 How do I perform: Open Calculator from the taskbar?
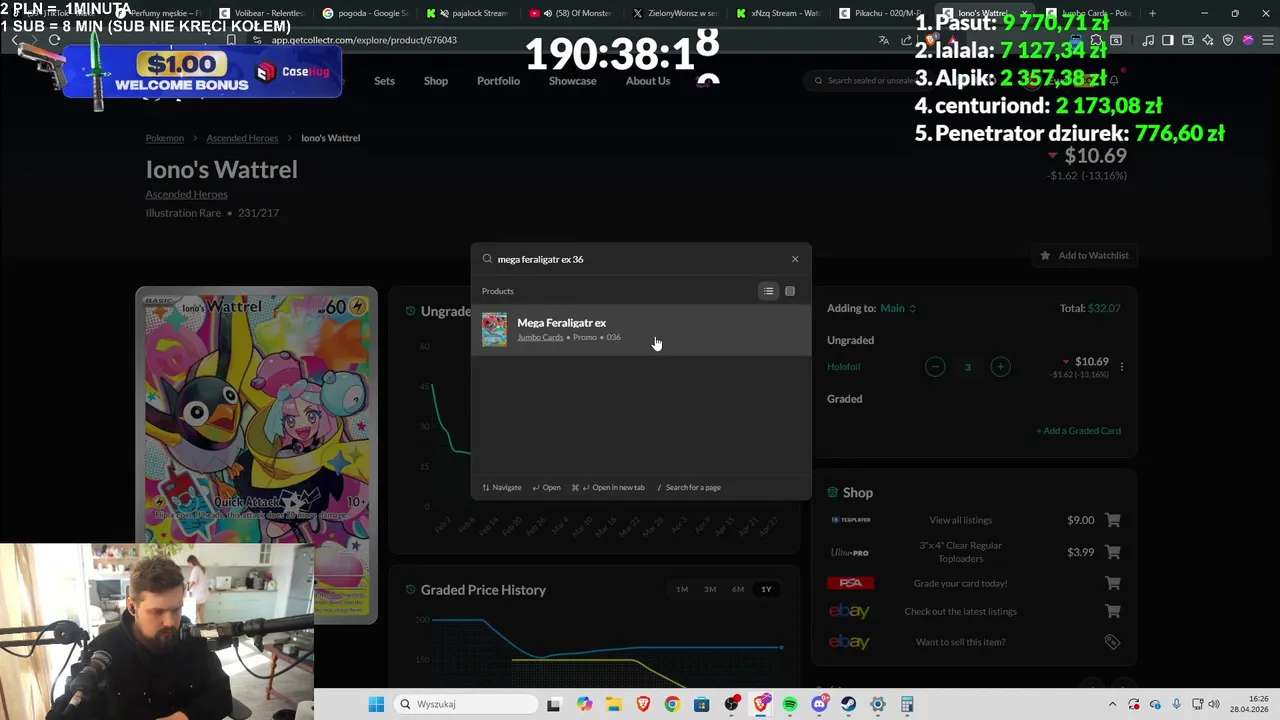(x=907, y=704)
